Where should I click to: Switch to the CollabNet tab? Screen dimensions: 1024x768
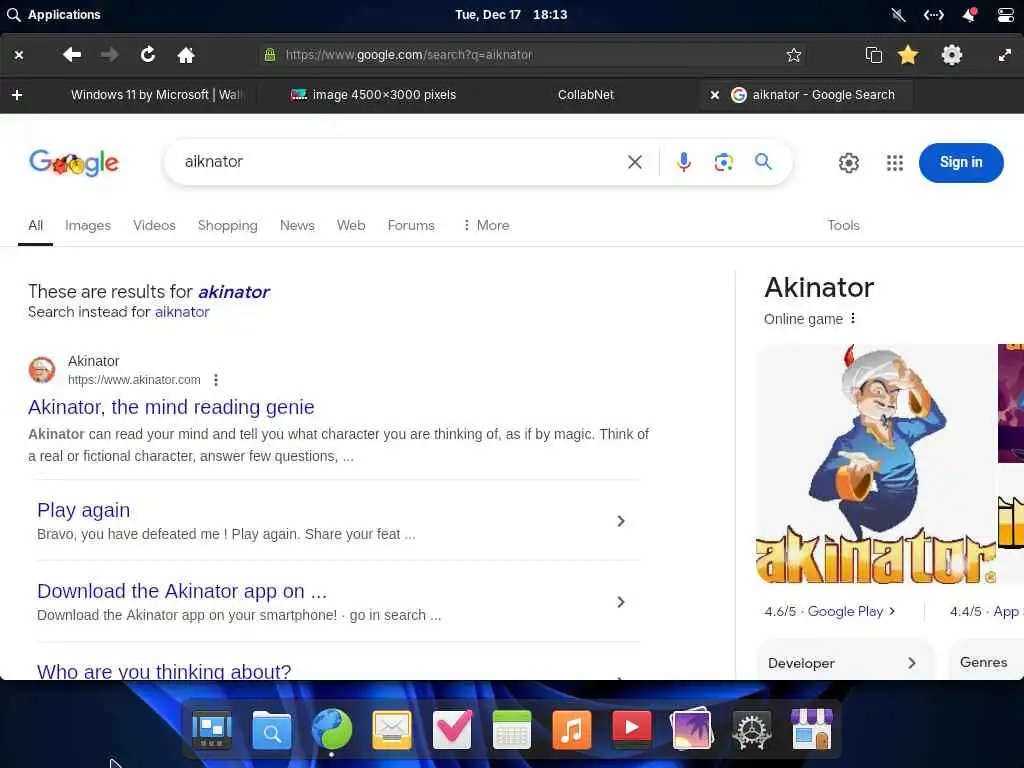pos(586,95)
